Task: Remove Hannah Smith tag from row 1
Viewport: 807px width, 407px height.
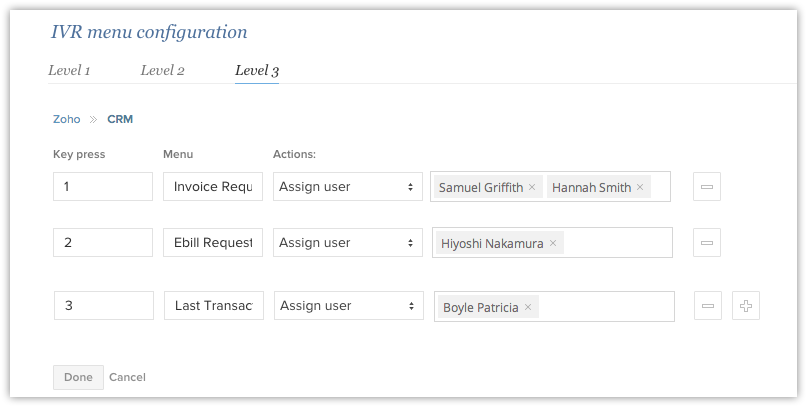Action: click(640, 187)
